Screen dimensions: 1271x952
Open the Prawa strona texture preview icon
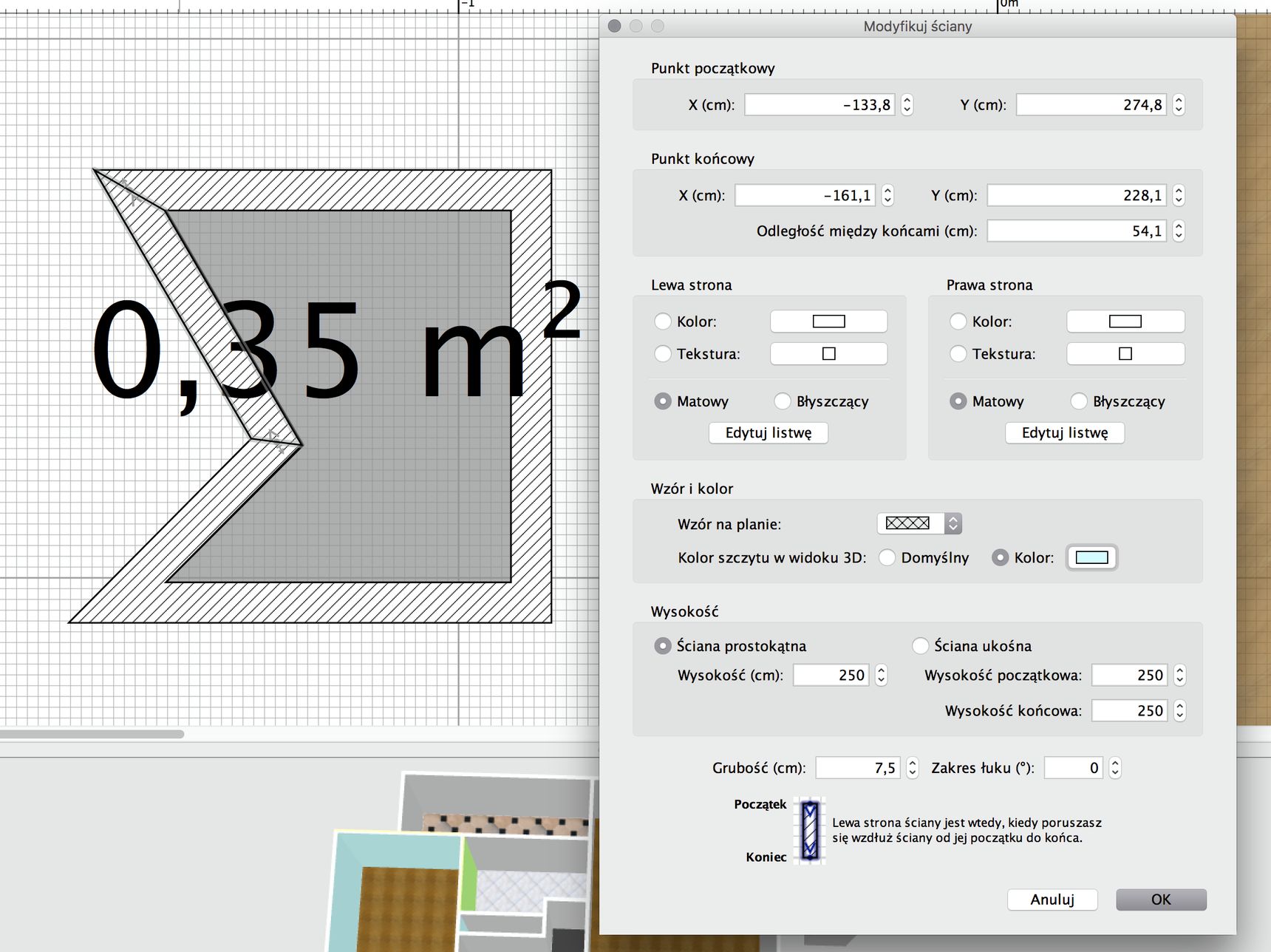(1125, 354)
